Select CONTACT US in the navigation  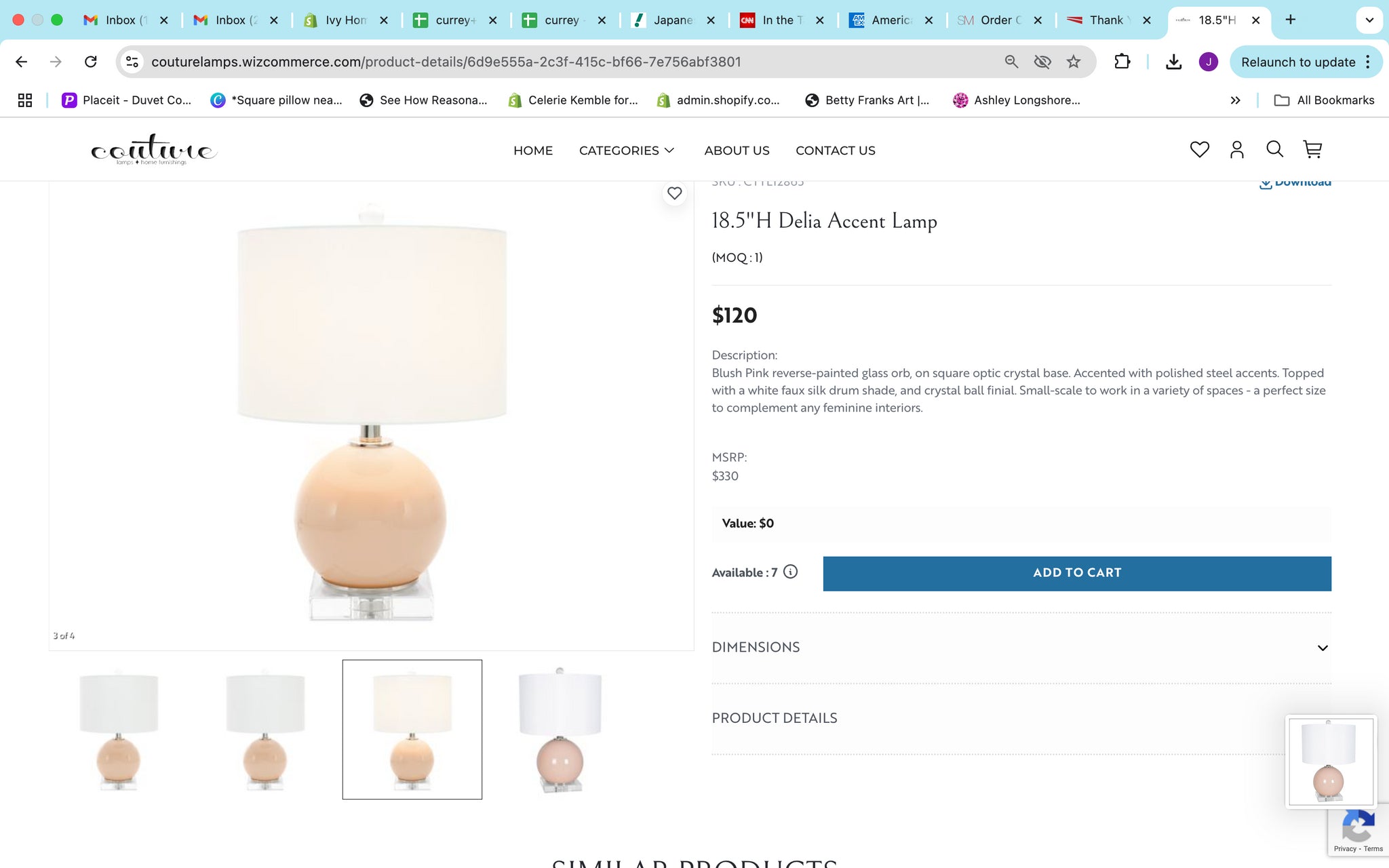(835, 150)
